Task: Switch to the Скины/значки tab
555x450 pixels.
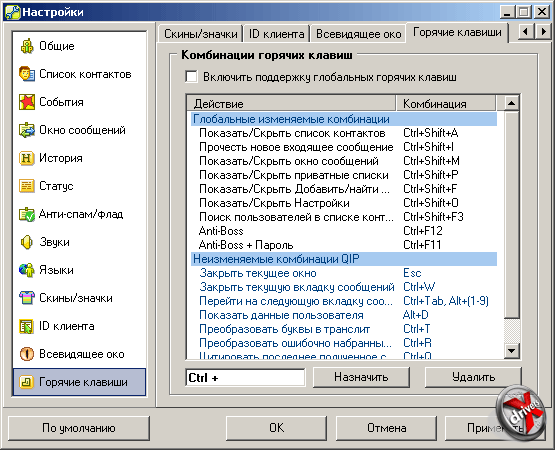Action: tap(200, 34)
